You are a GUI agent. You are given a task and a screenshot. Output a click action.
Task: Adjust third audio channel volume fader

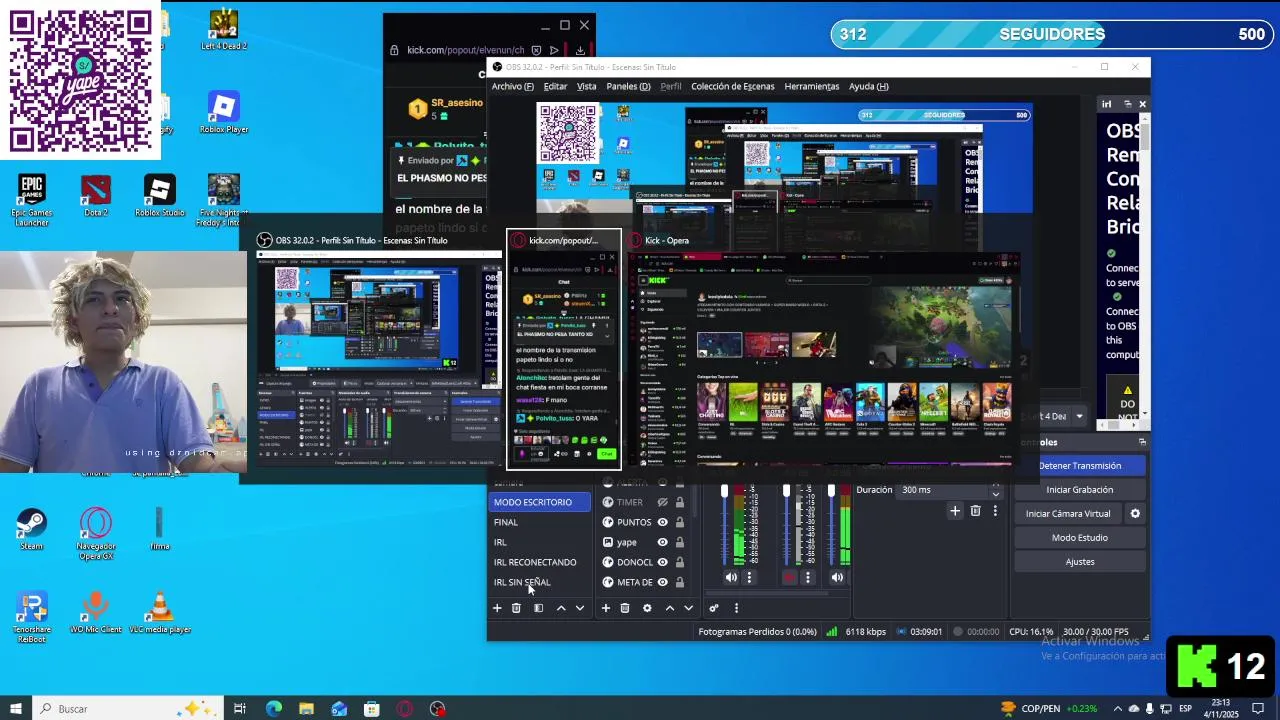click(831, 491)
